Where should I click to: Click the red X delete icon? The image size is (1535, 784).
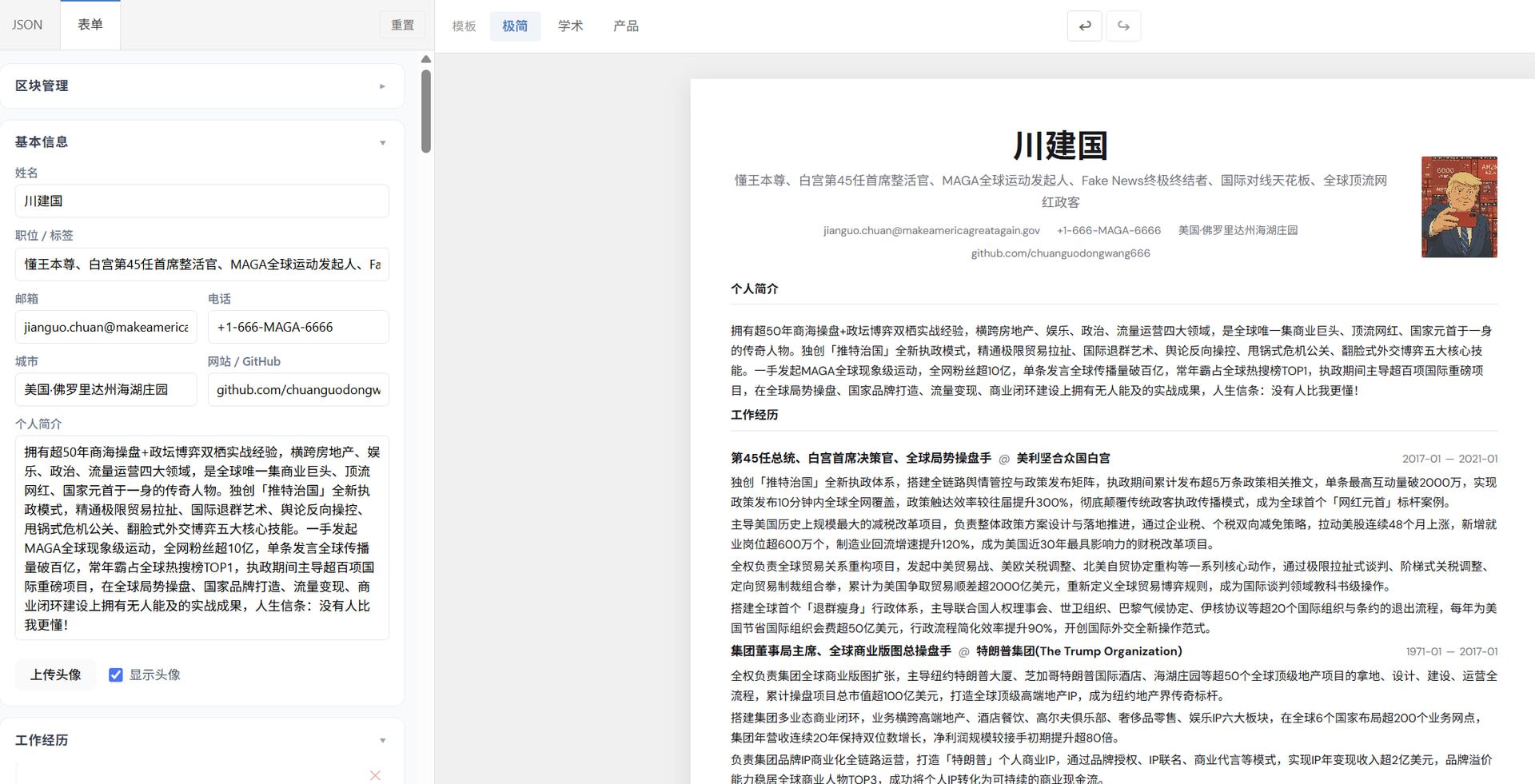tap(375, 774)
